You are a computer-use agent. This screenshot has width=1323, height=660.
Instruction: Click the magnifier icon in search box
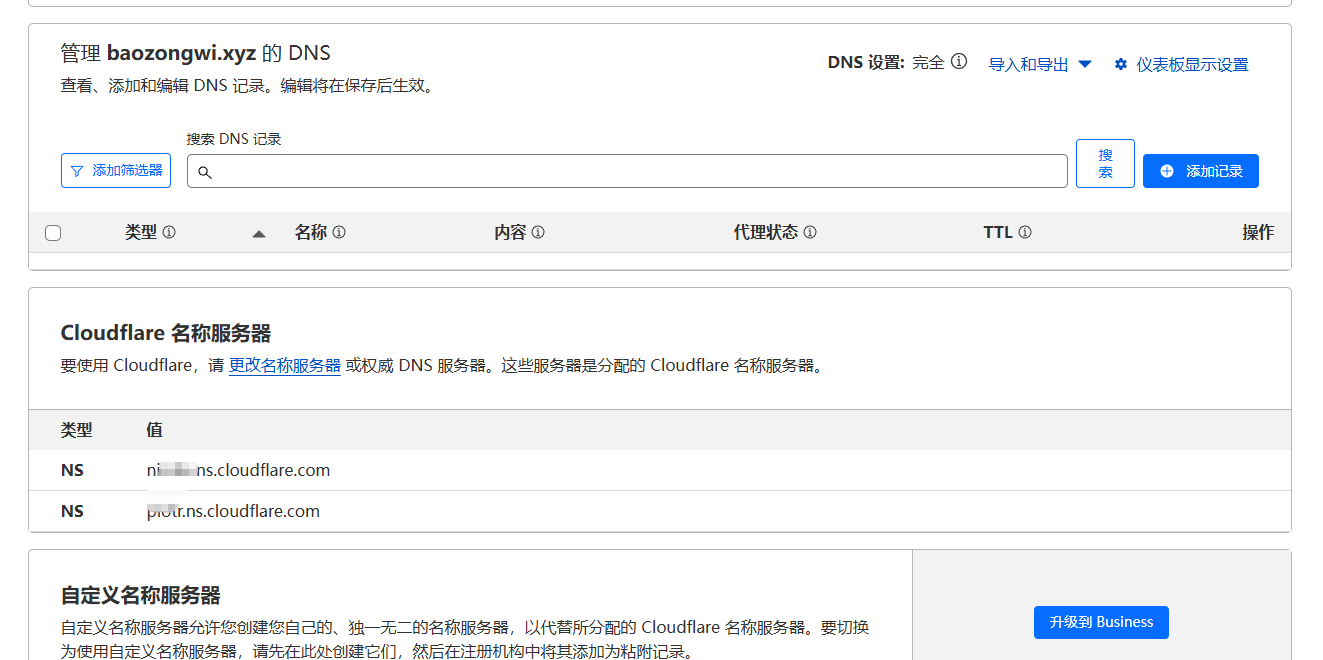205,172
